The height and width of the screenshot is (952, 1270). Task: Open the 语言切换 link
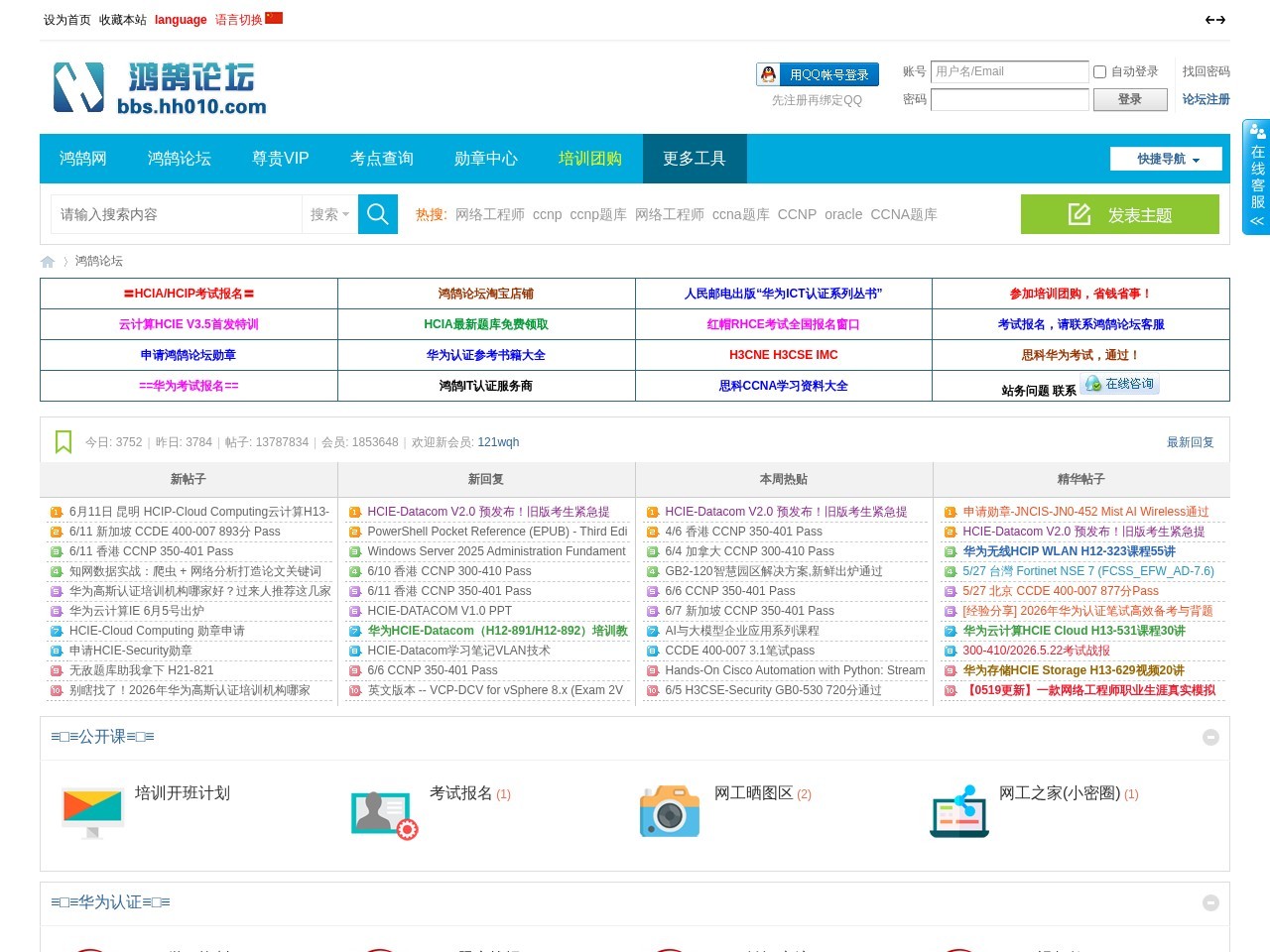tap(239, 20)
